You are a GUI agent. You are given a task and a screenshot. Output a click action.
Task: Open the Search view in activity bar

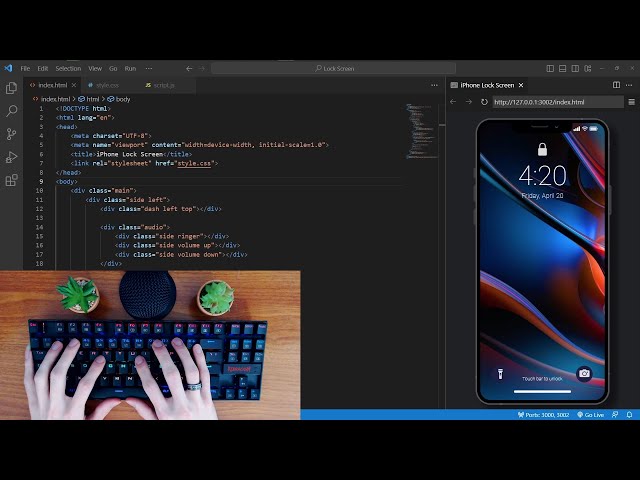pos(11,111)
